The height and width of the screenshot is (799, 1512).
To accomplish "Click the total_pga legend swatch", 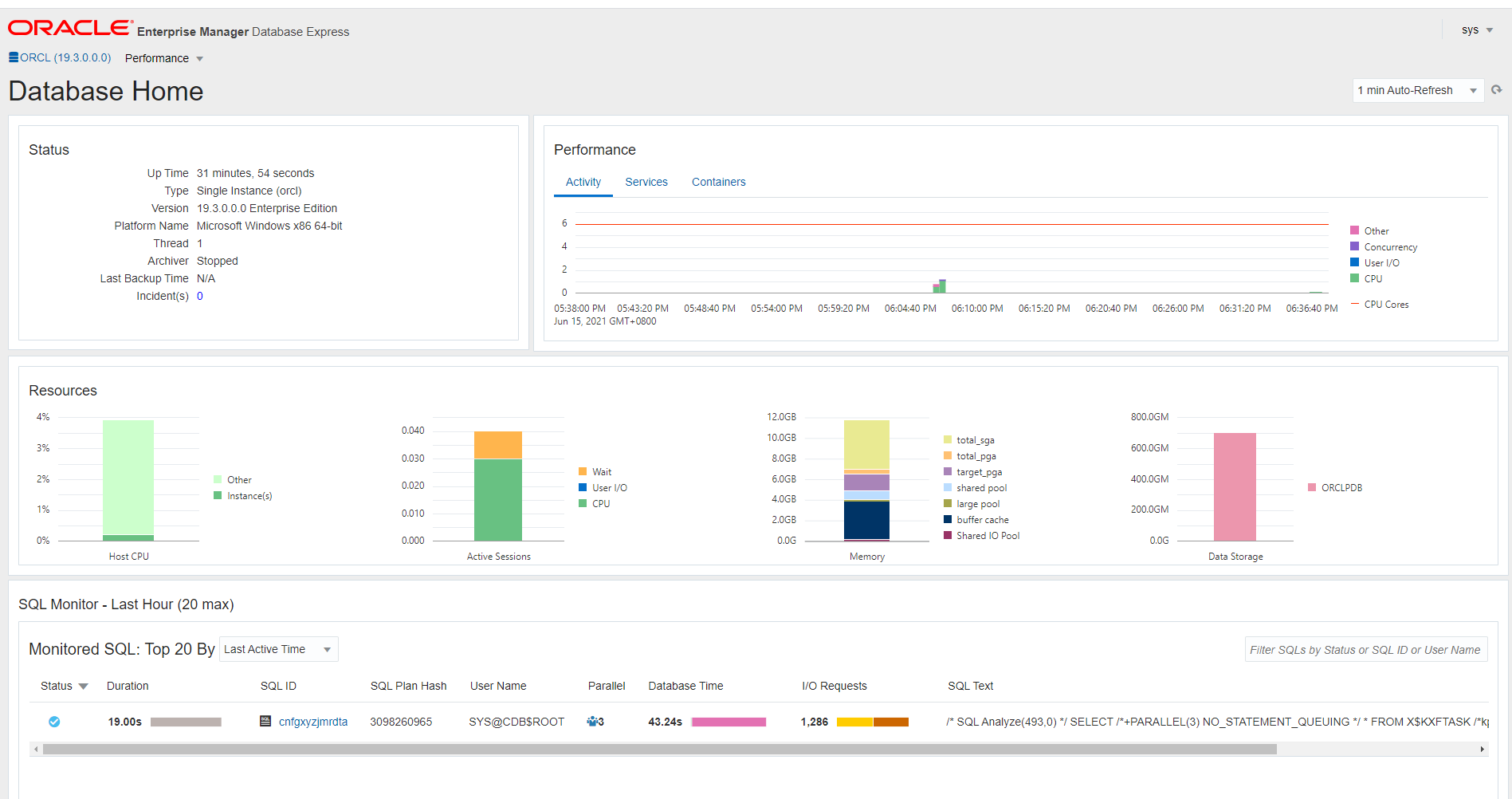I will point(948,455).
